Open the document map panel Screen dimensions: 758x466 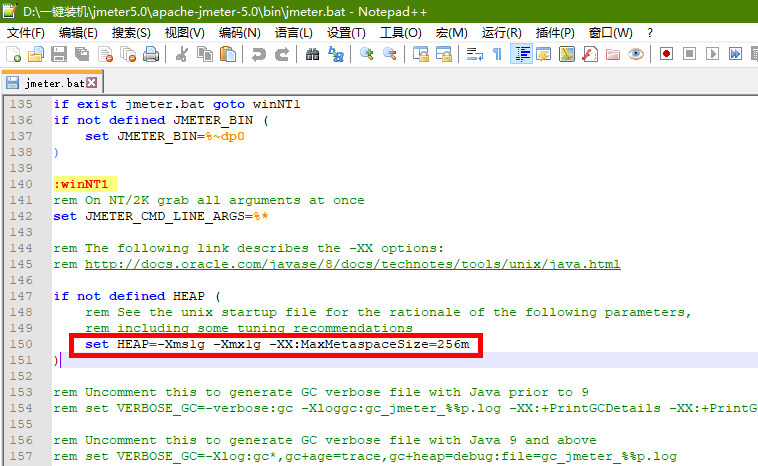point(567,54)
